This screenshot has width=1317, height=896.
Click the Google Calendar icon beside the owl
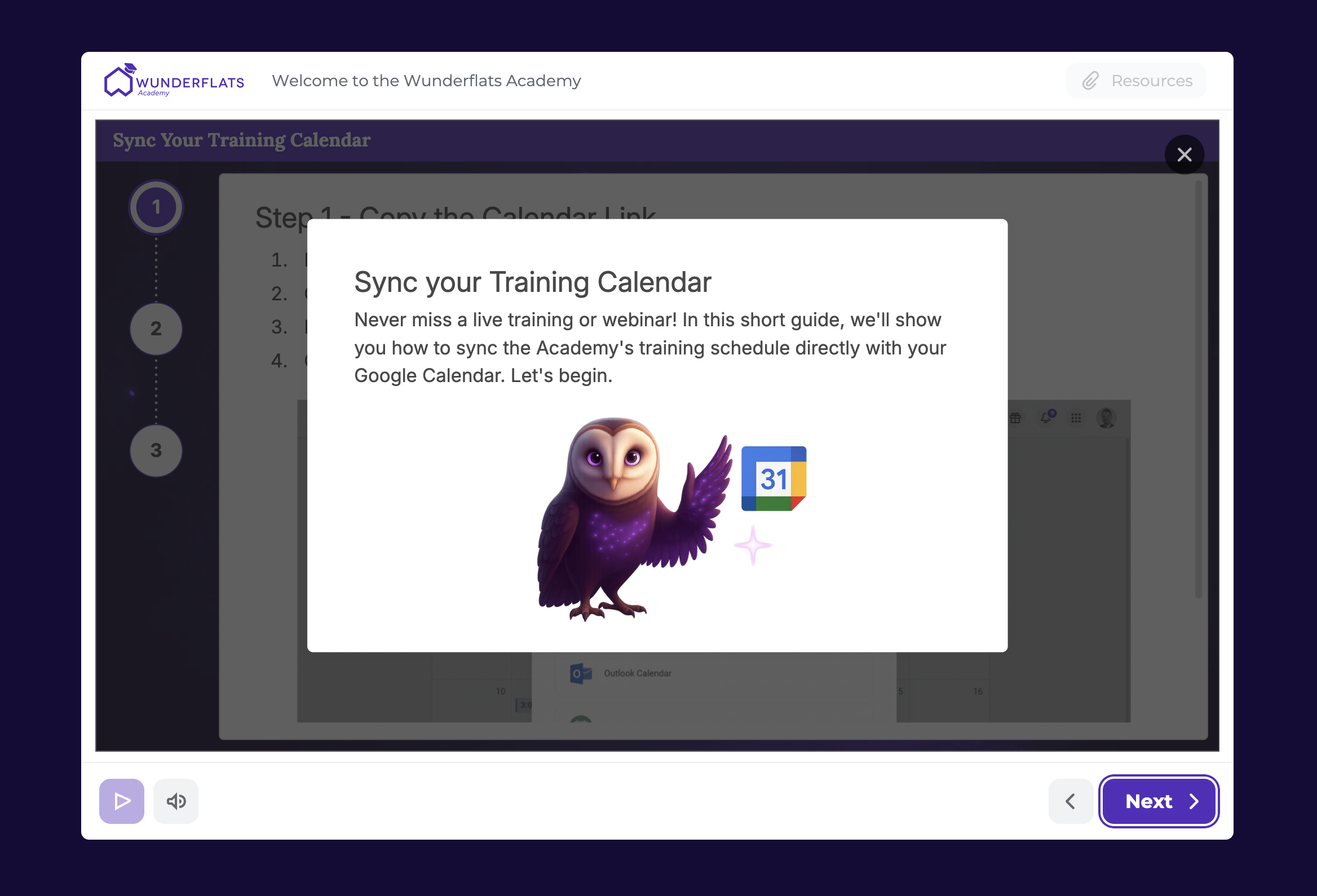click(x=773, y=477)
